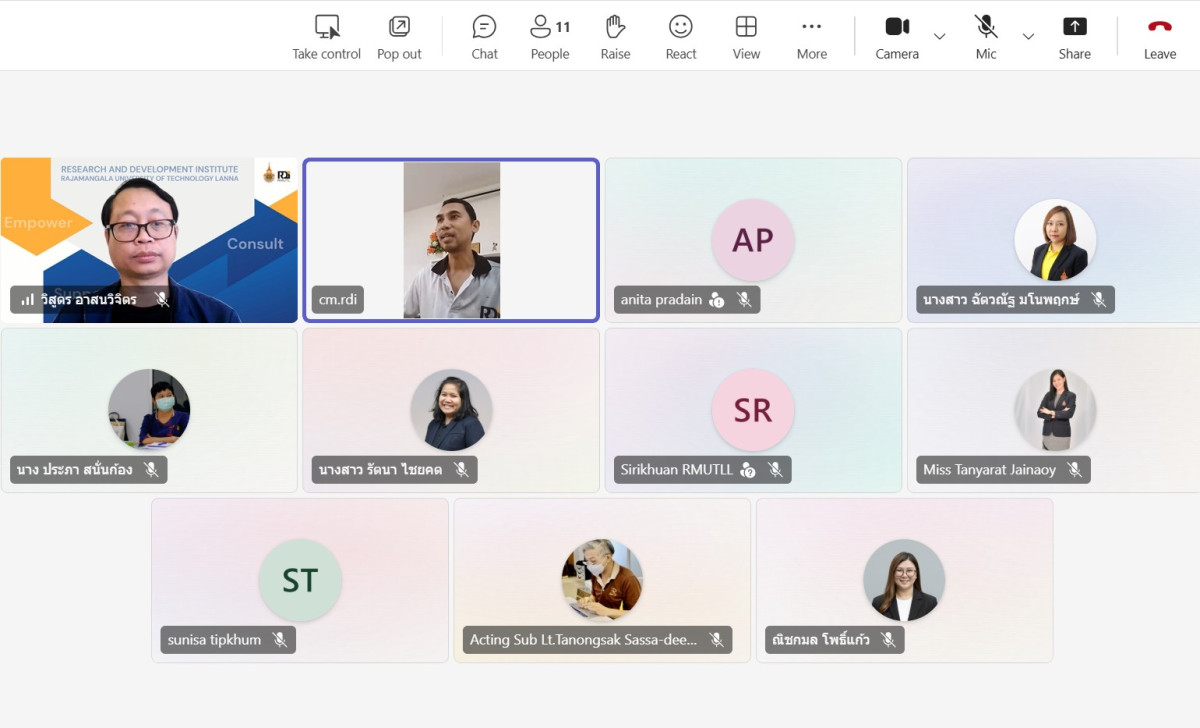Pop out the shared content window
Viewport: 1200px width, 728px height.
pos(399,27)
